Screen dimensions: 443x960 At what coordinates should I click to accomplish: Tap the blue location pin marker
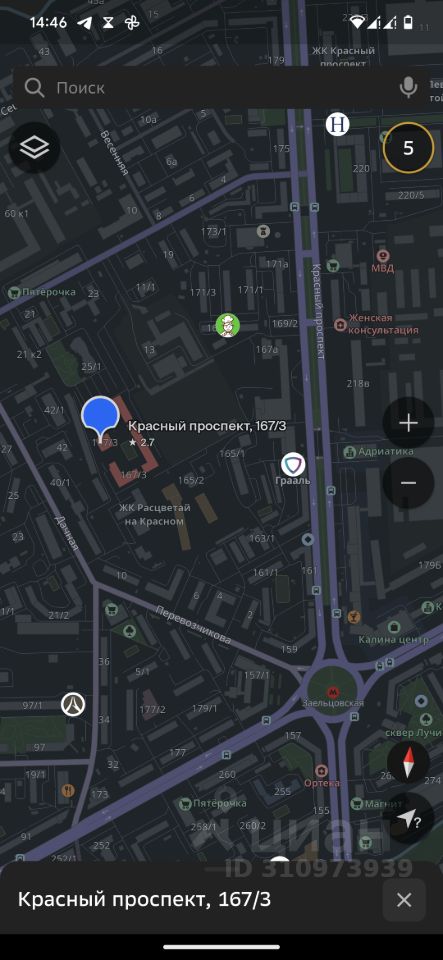tap(100, 418)
